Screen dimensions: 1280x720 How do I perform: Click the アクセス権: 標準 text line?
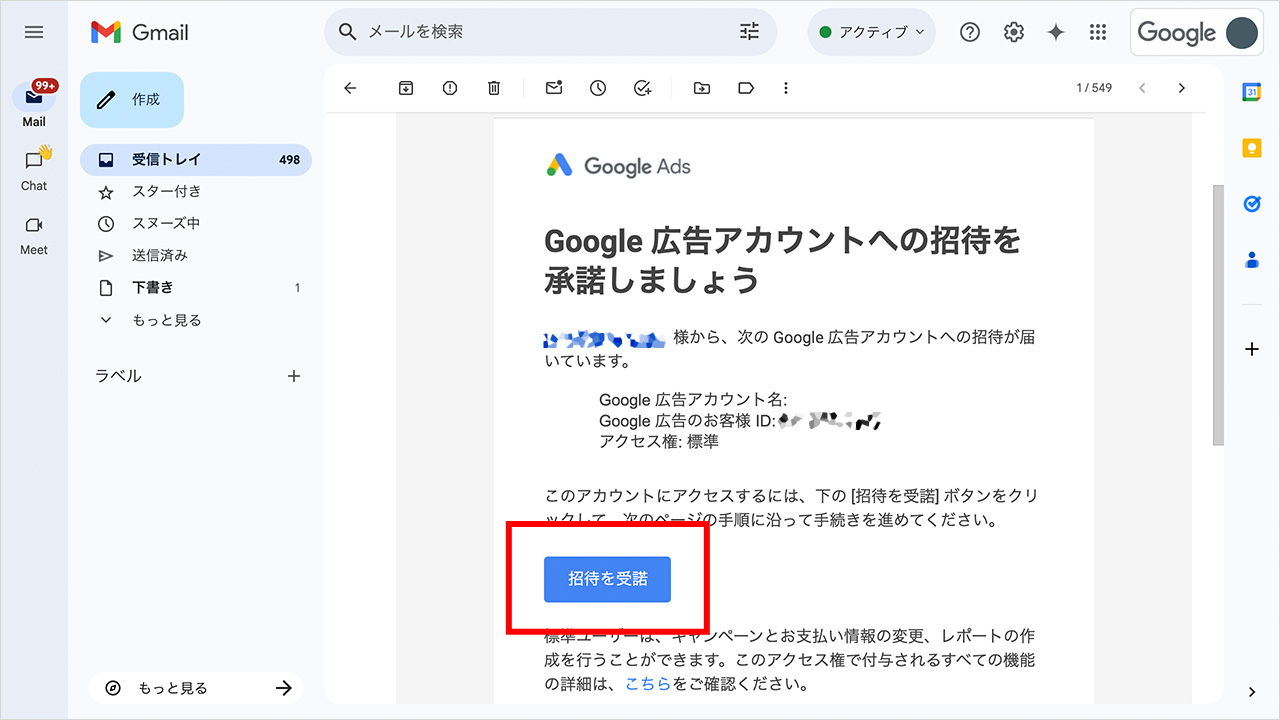(659, 441)
